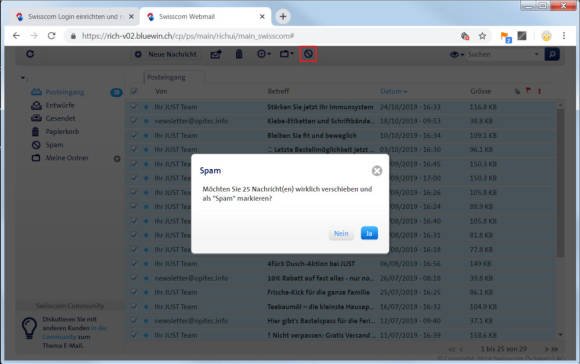This screenshot has width=580, height=364.
Task: Click the spam icon in the toolbar
Action: coord(308,54)
